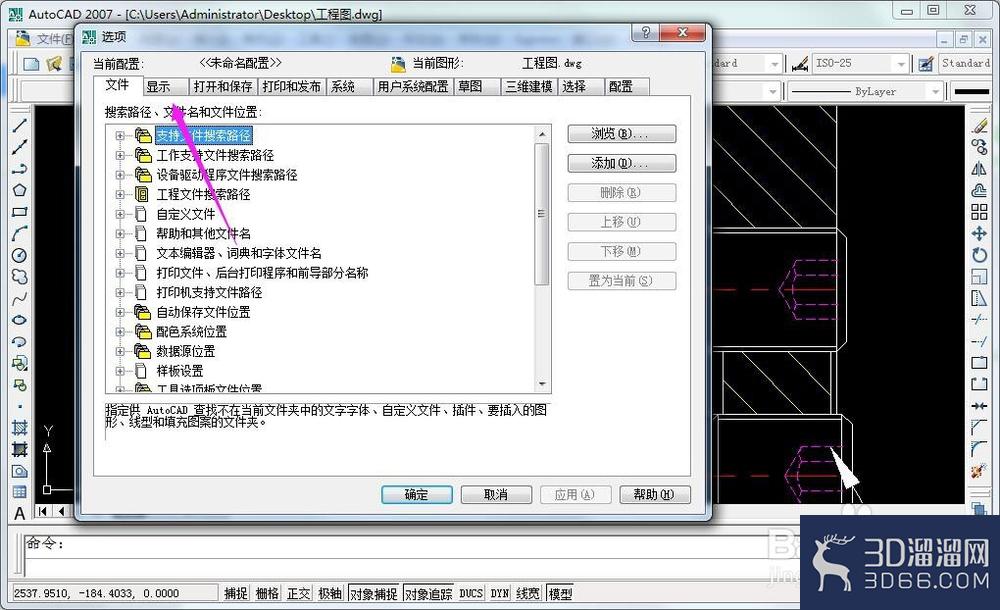Screen dimensions: 1000x610
Task: Click the tree list vertical scrollbar thumb
Action: pyautogui.click(x=541, y=214)
